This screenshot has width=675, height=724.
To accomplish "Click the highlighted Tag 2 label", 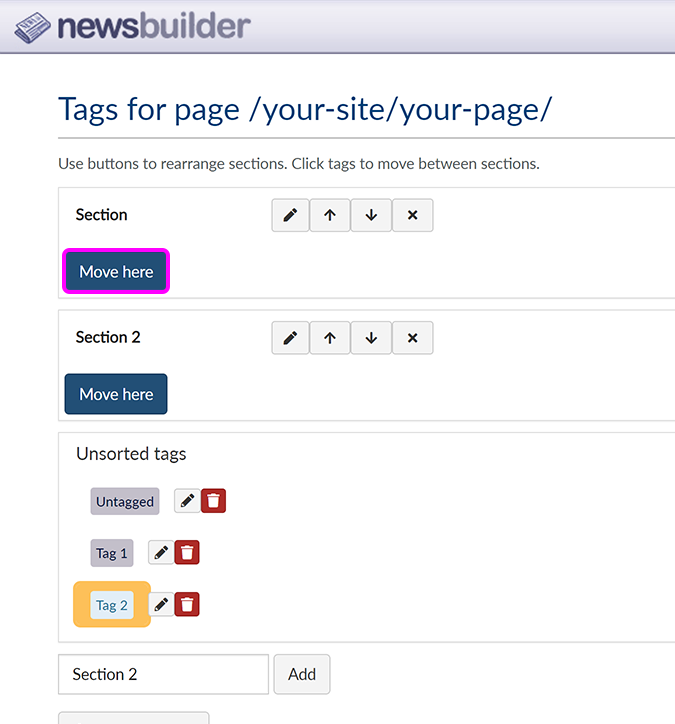I will coord(112,605).
